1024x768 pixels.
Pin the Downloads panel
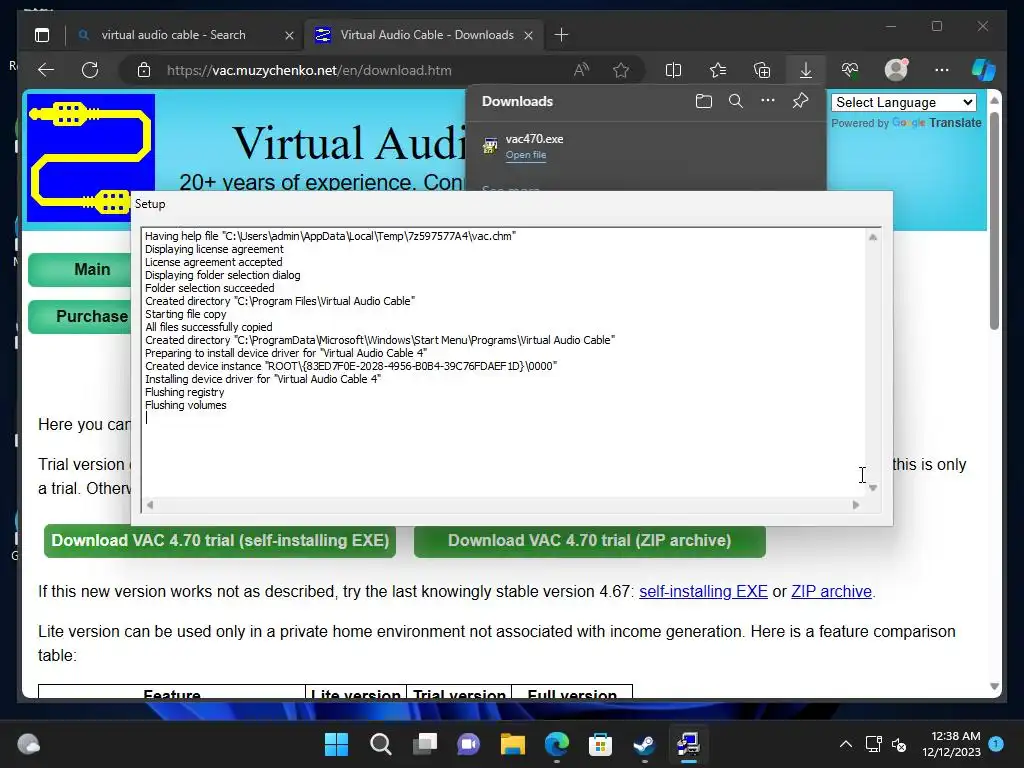pos(800,101)
